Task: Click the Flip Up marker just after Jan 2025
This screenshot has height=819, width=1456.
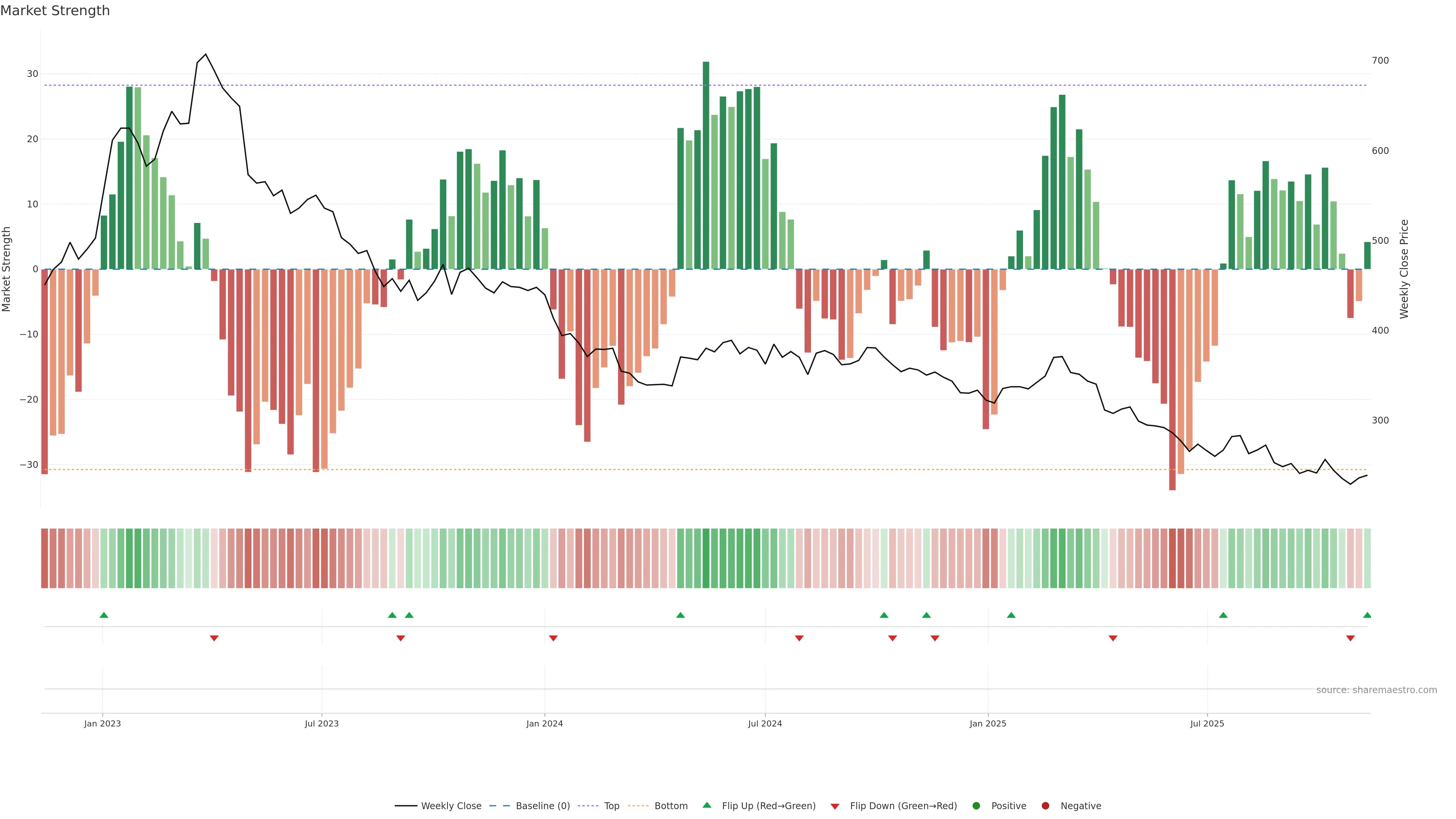Action: point(1011,615)
